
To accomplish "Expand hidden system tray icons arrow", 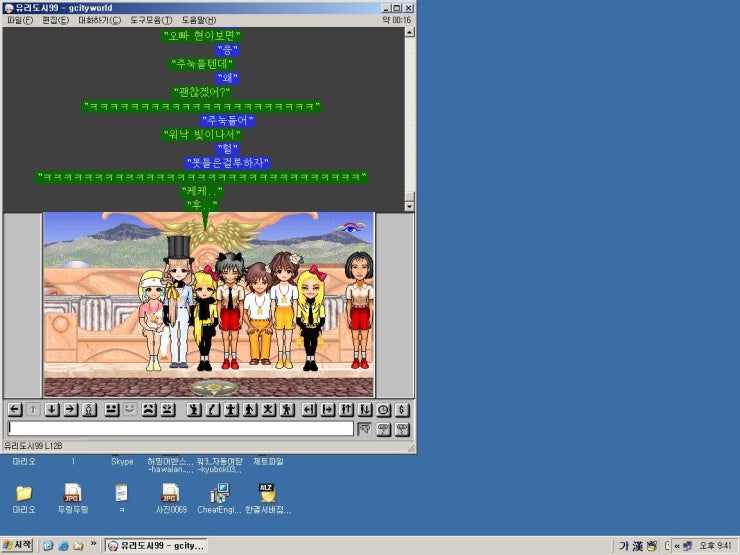I will (x=675, y=545).
